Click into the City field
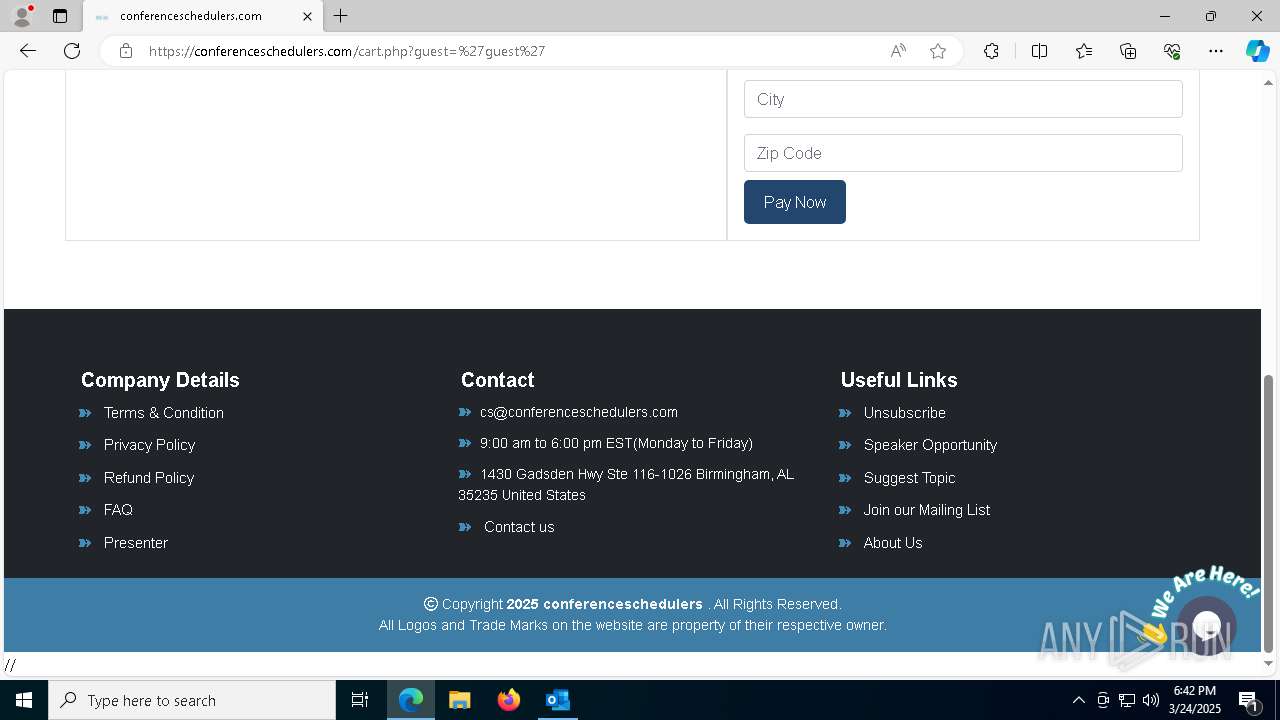This screenshot has height=720, width=1280. [963, 99]
